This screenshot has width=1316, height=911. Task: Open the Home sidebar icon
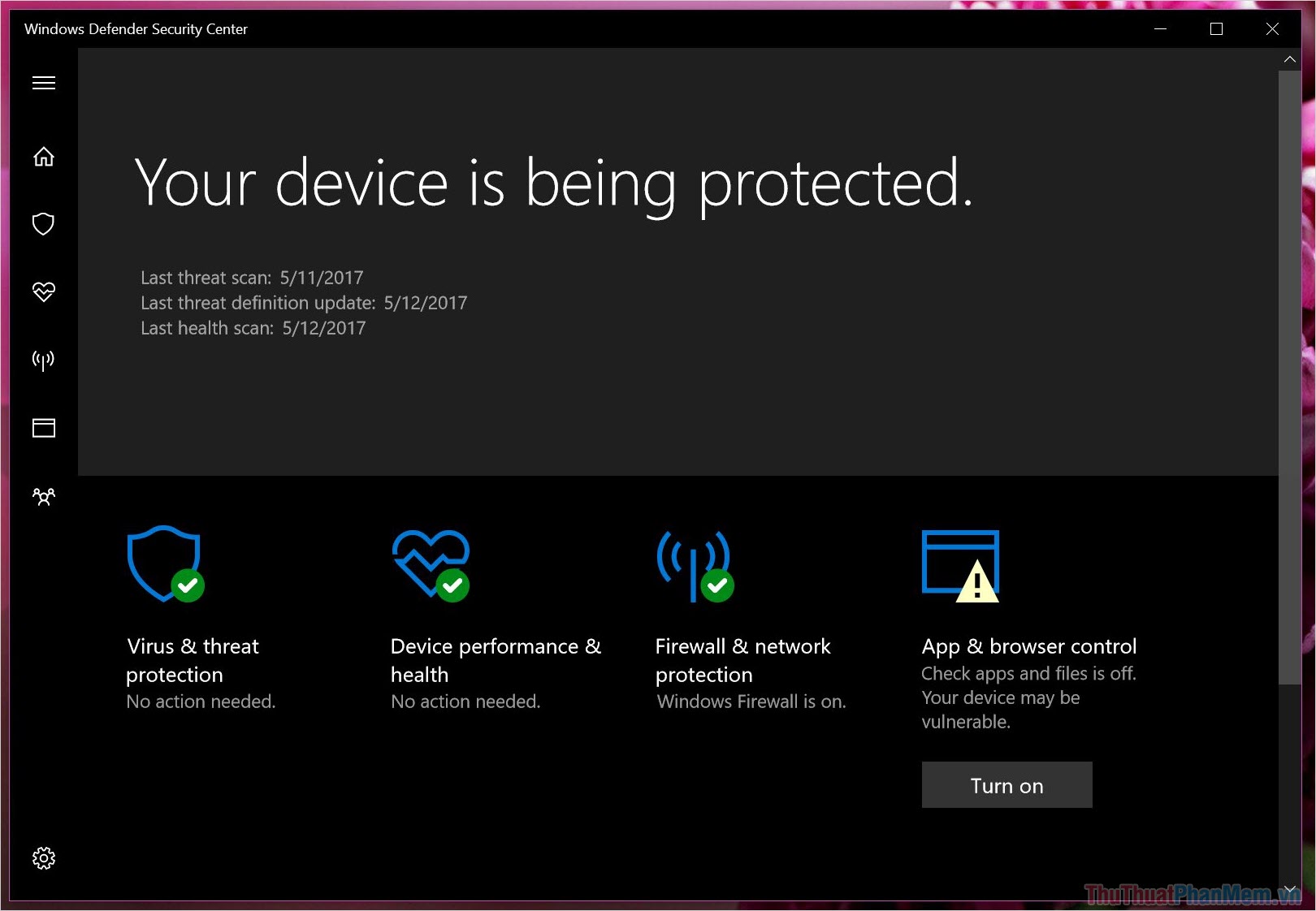[43, 157]
